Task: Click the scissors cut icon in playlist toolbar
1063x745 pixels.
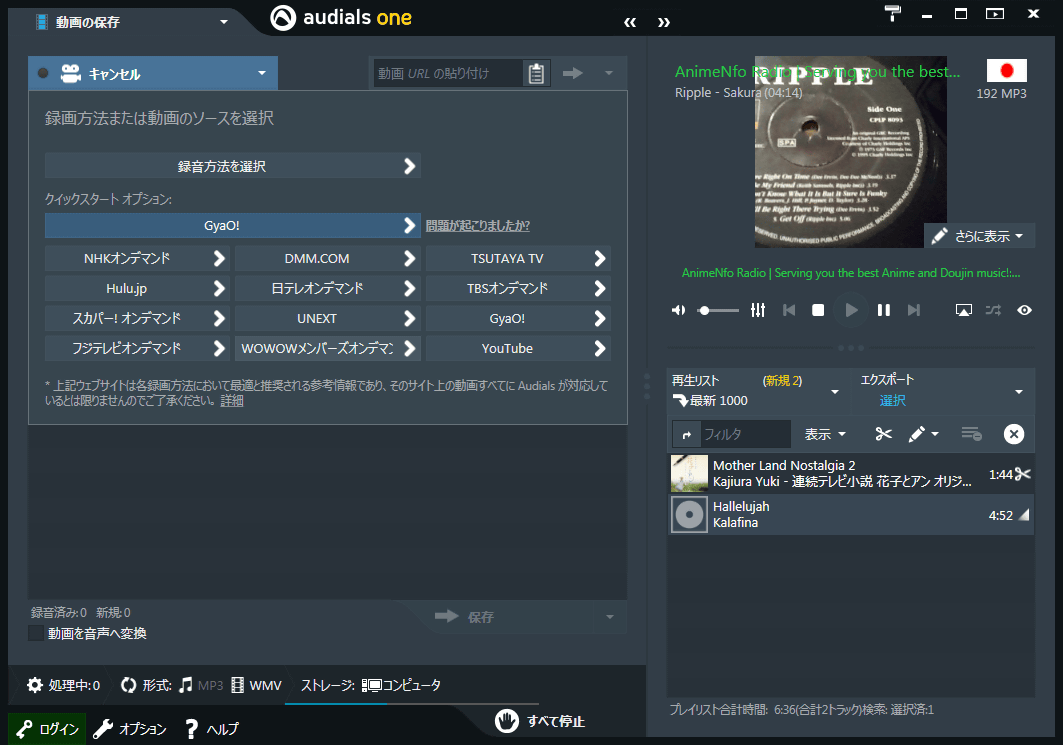Action: [x=883, y=434]
